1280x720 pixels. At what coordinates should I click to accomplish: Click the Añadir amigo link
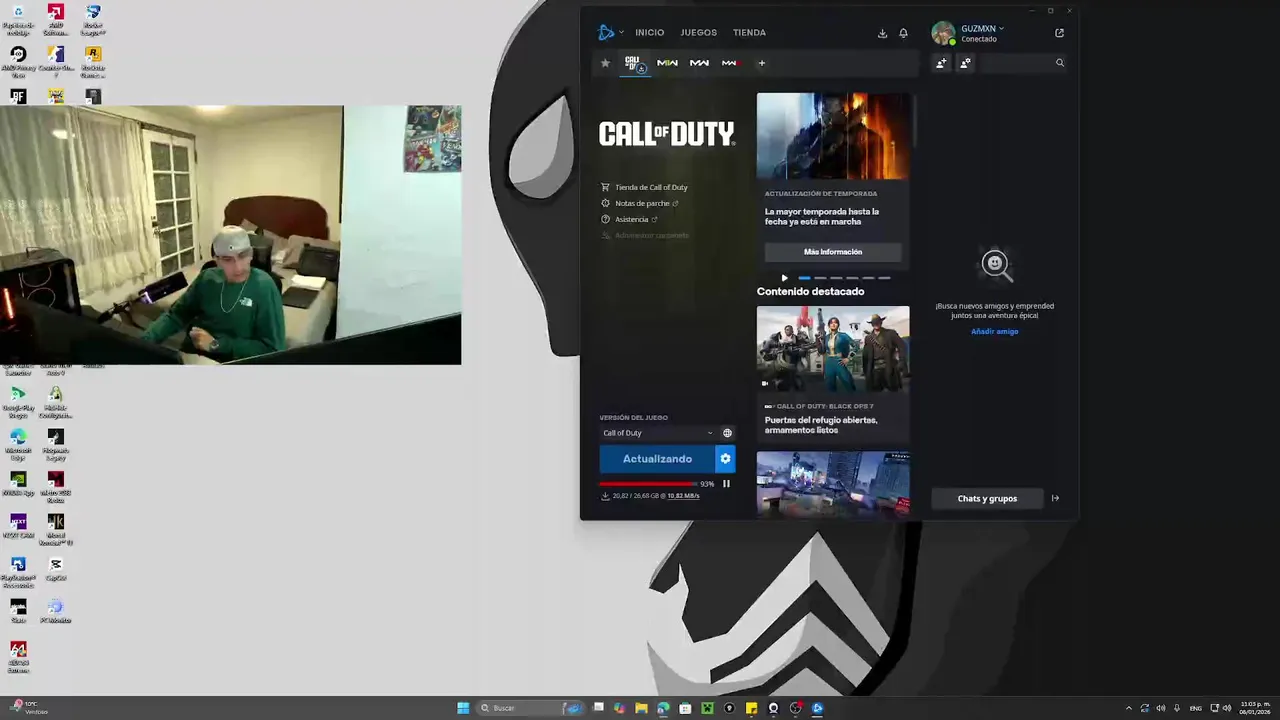click(x=995, y=331)
